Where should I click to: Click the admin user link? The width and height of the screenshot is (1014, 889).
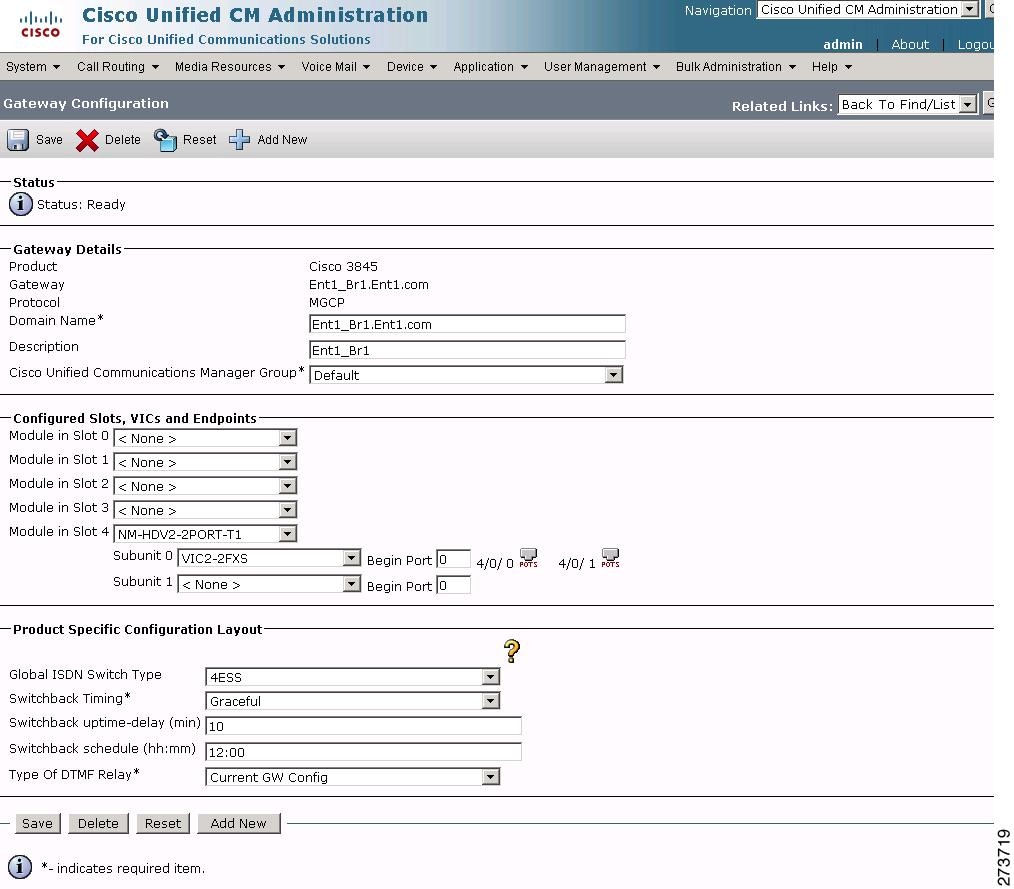point(843,45)
